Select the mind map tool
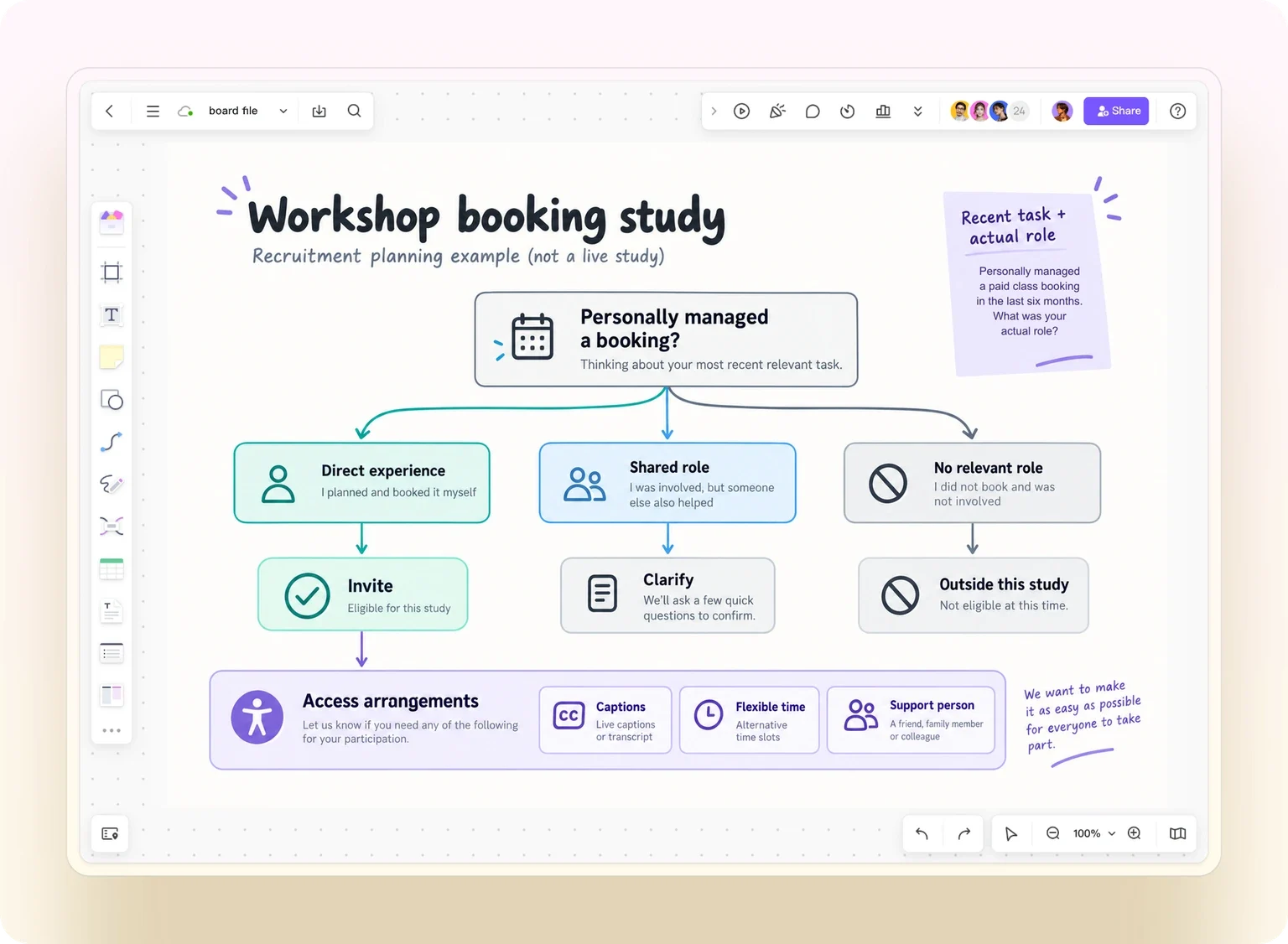The image size is (1288, 944). pos(112,526)
